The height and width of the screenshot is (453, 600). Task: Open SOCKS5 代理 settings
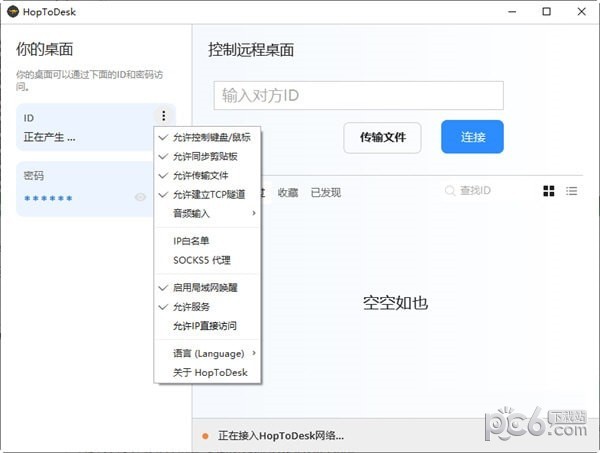[201, 260]
